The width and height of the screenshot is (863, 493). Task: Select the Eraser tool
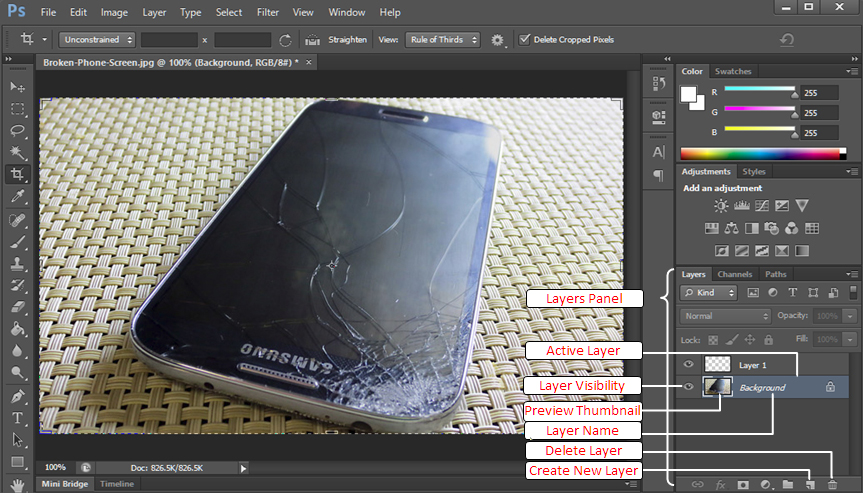coord(17,307)
